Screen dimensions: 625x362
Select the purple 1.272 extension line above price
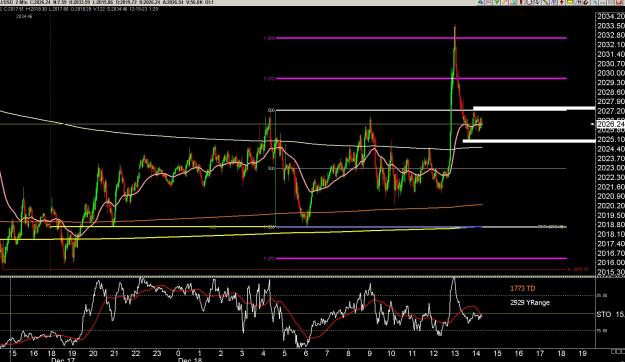point(421,79)
